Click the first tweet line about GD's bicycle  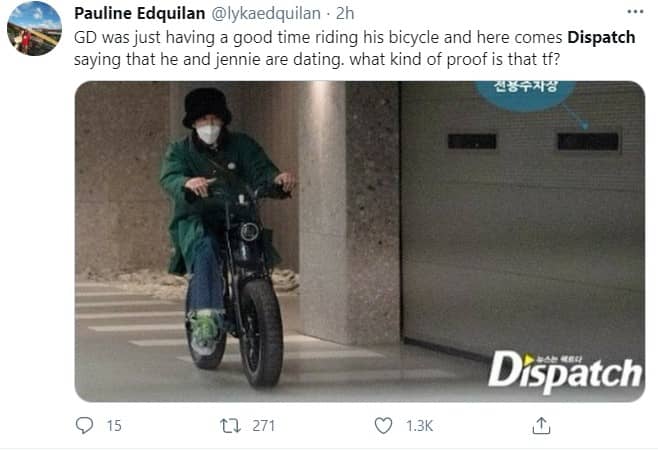pos(355,37)
